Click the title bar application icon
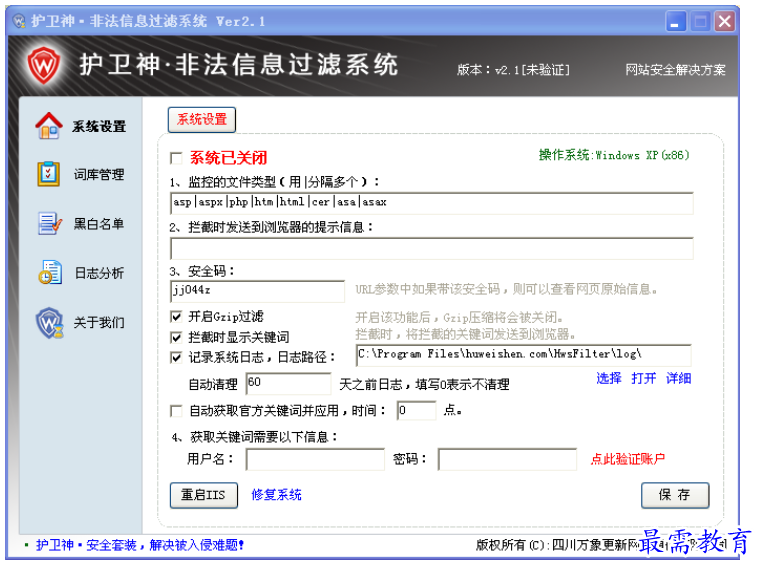This screenshot has height=573, width=760. tap(19, 21)
